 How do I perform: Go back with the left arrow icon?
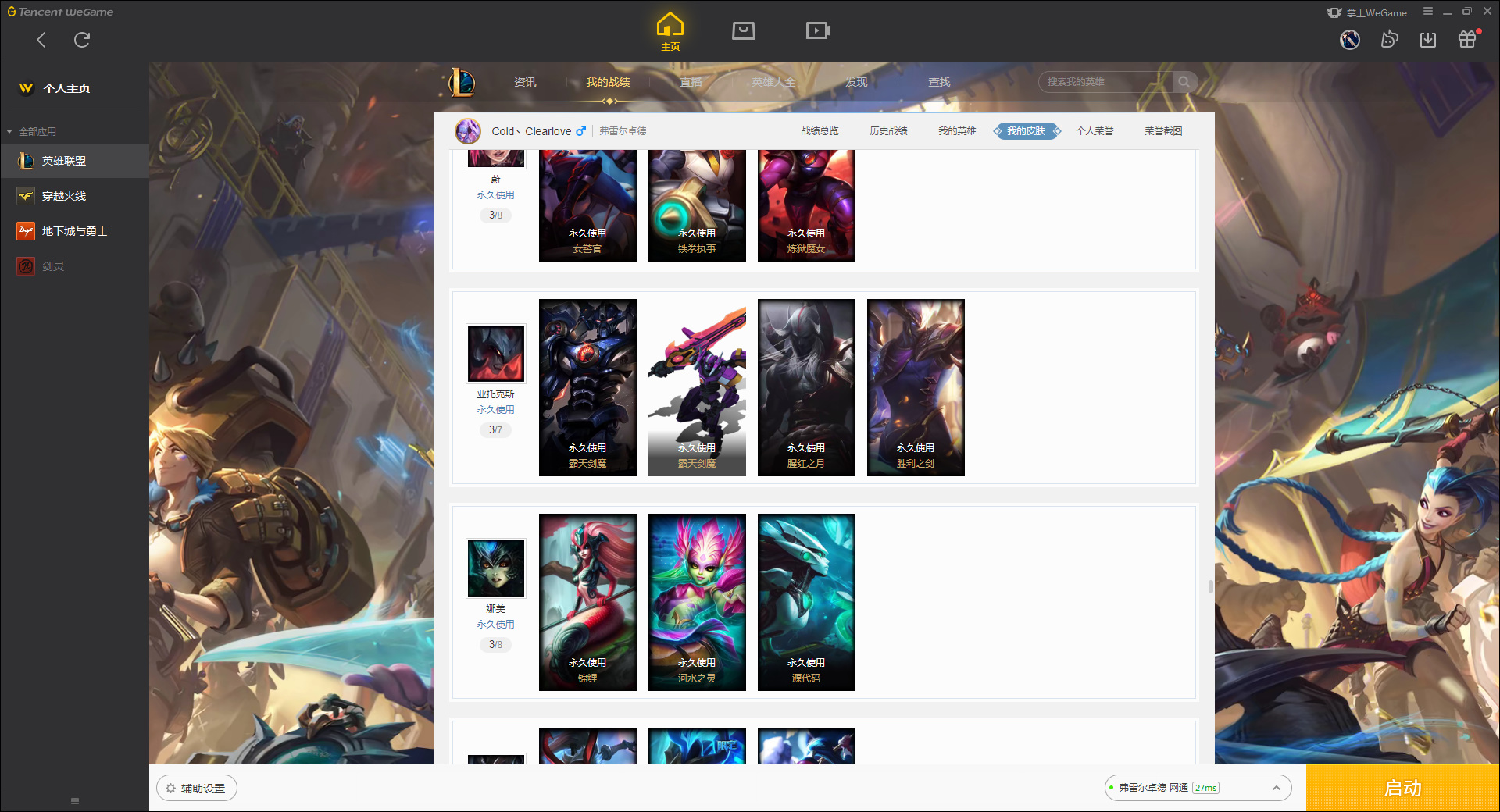pos(41,40)
